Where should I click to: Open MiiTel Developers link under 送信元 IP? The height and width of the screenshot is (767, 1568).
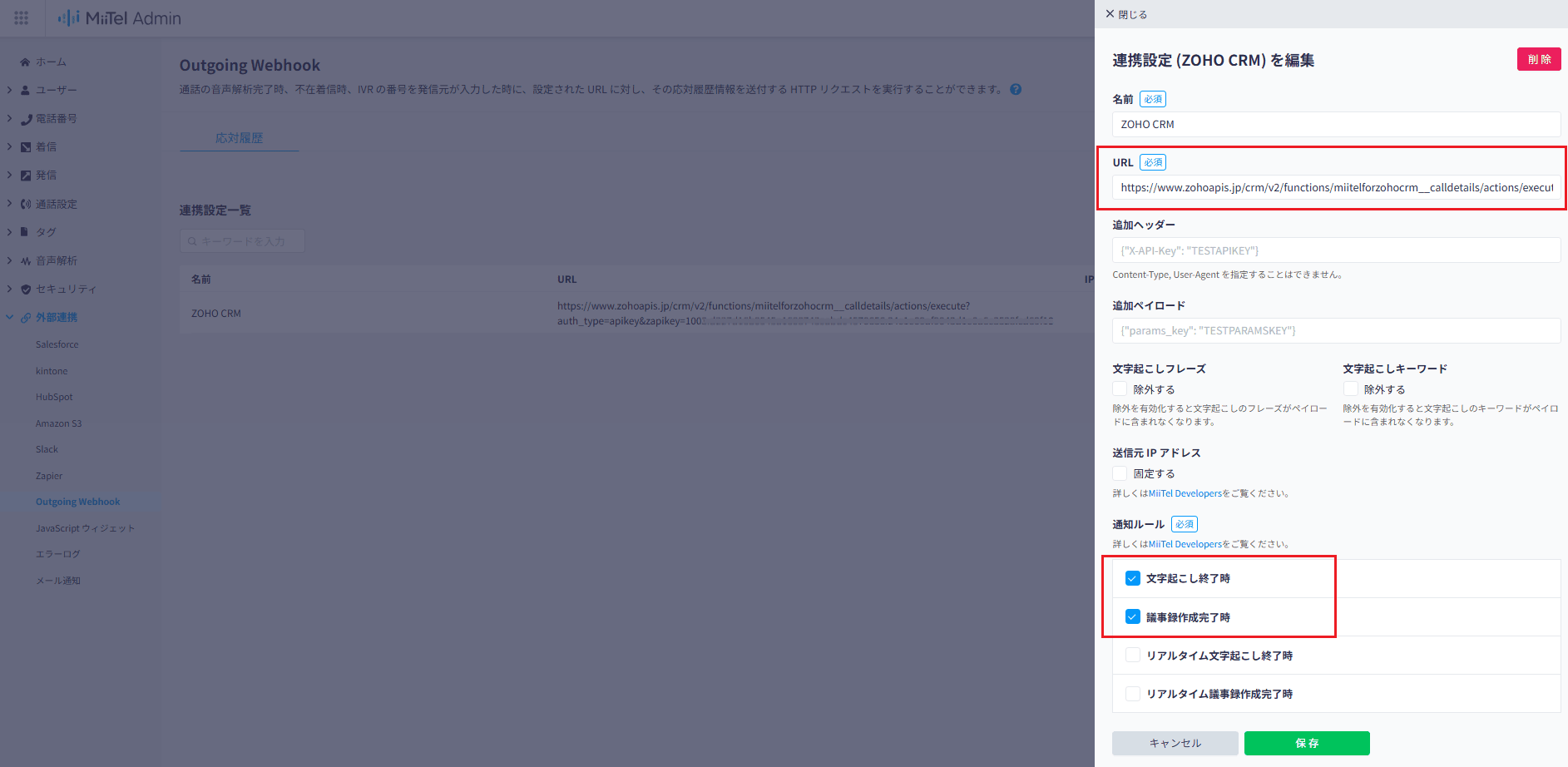pyautogui.click(x=1185, y=493)
